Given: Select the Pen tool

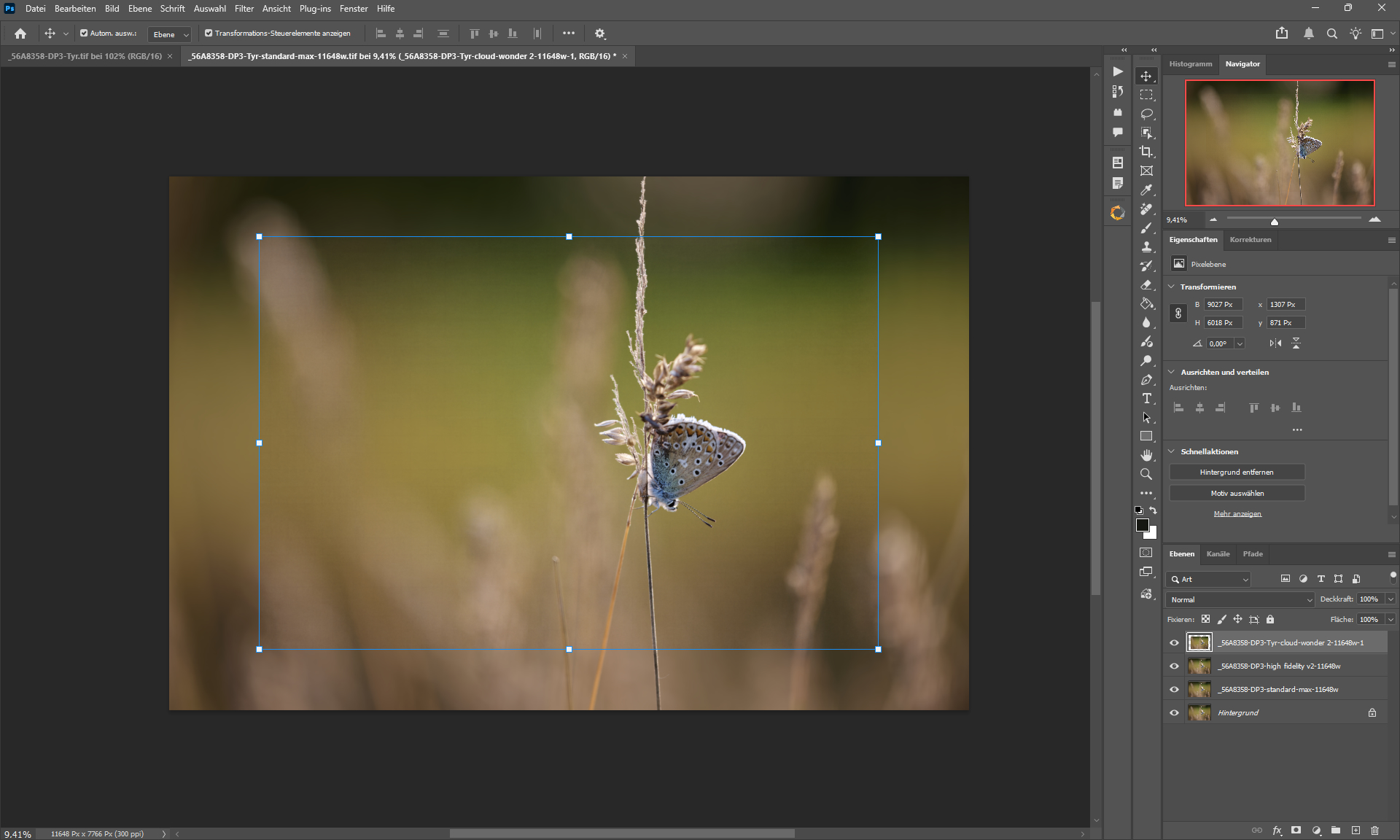Looking at the screenshot, I should point(1146,380).
